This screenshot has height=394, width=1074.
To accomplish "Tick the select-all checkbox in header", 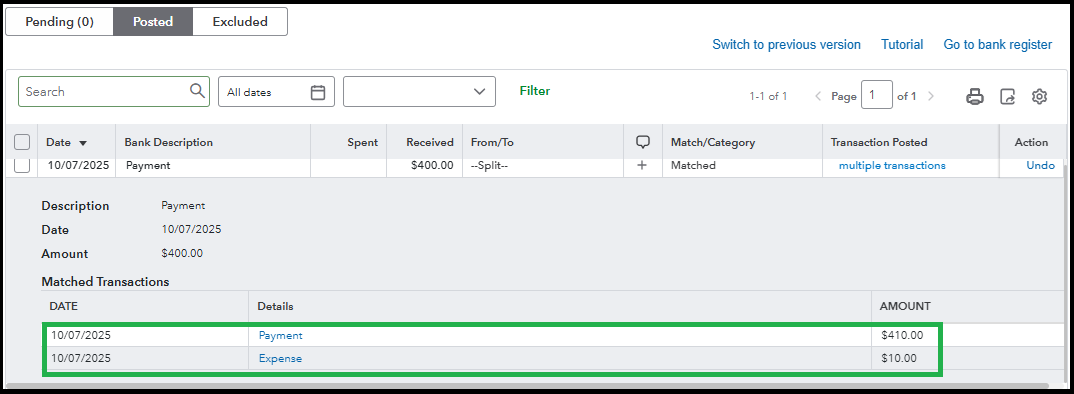I will coord(22,143).
